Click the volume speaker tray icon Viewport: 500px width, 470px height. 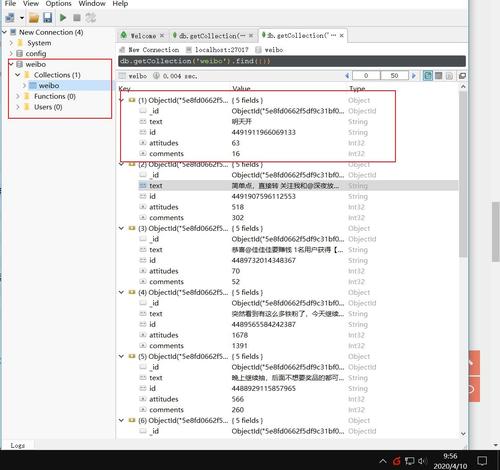[x=422, y=461]
